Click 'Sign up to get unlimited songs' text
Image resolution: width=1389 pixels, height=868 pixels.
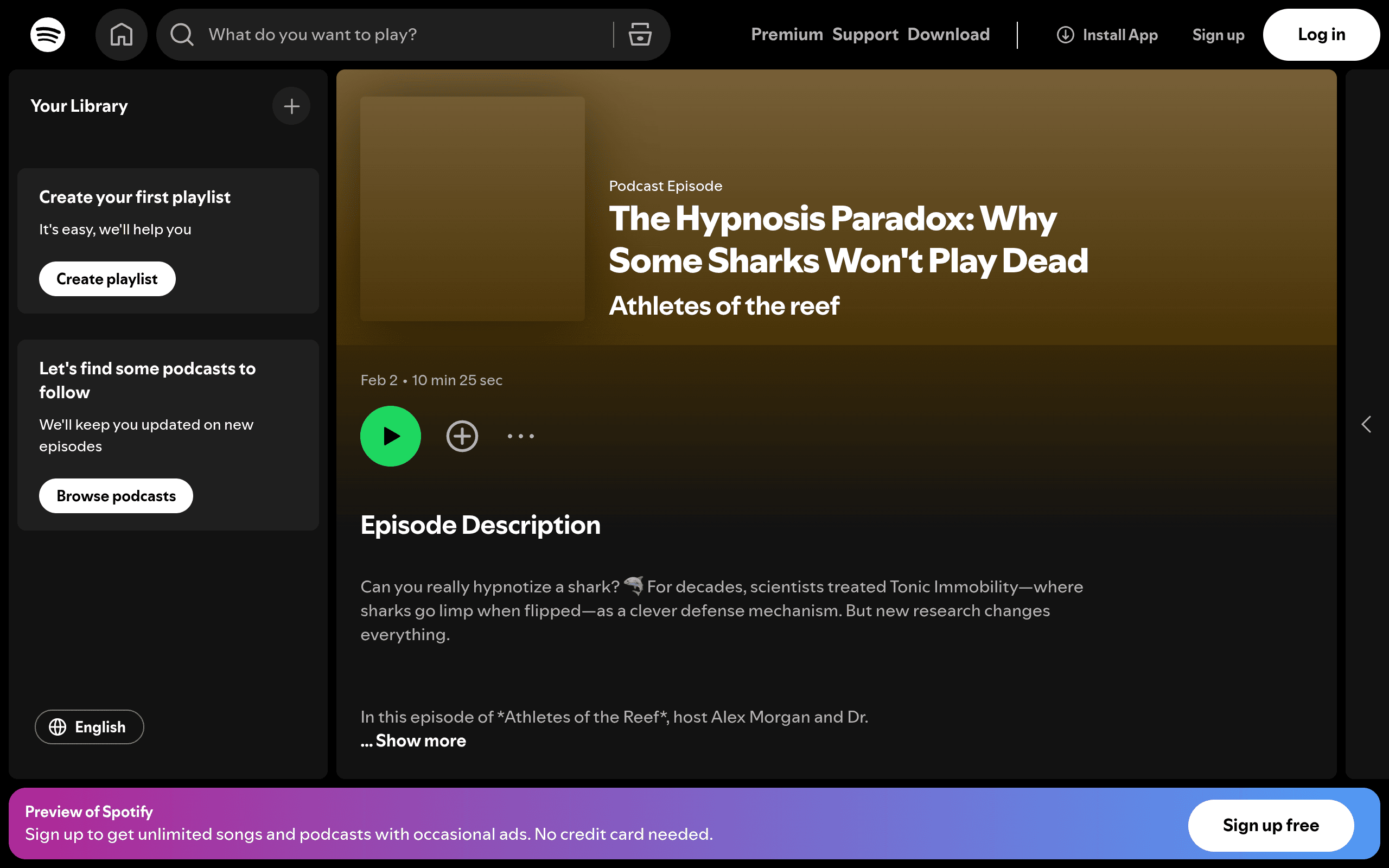(369, 834)
